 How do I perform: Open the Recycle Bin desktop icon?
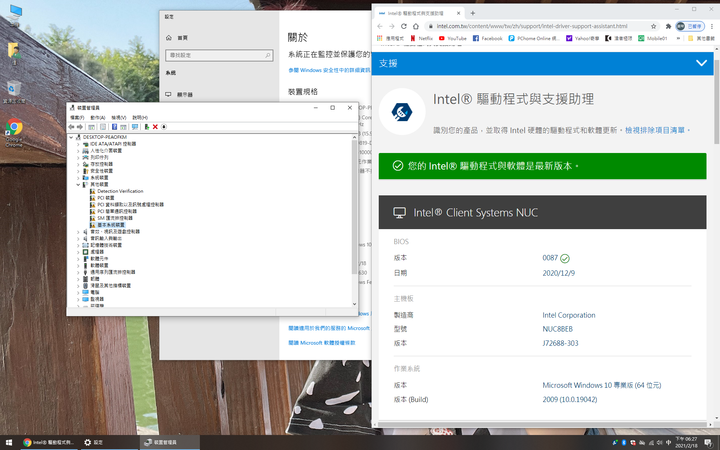point(14,92)
